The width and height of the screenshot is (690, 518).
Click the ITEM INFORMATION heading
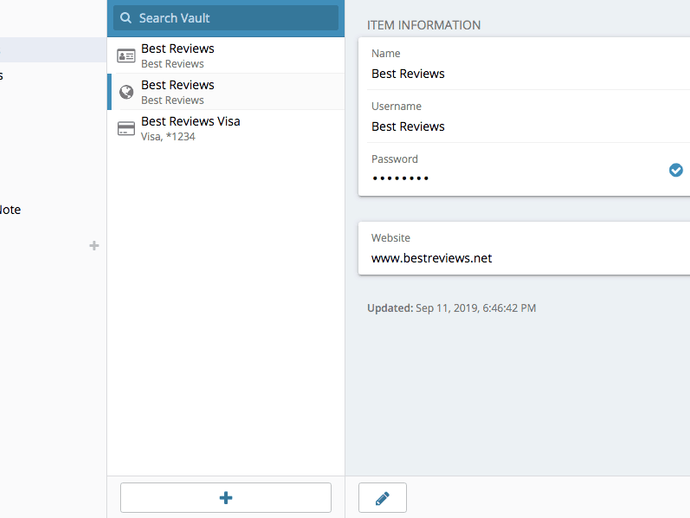[x=424, y=25]
